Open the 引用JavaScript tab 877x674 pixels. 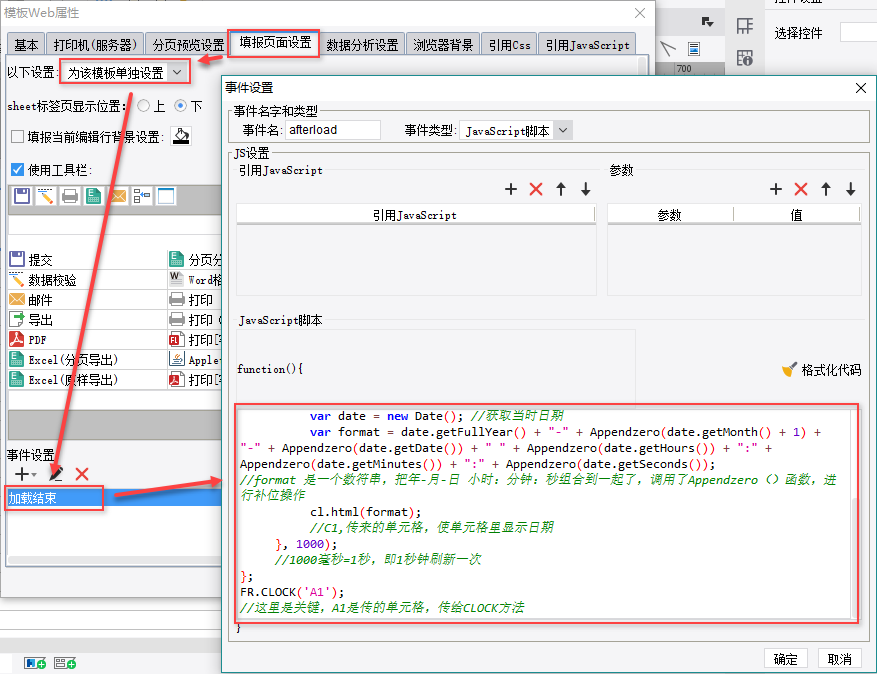587,45
